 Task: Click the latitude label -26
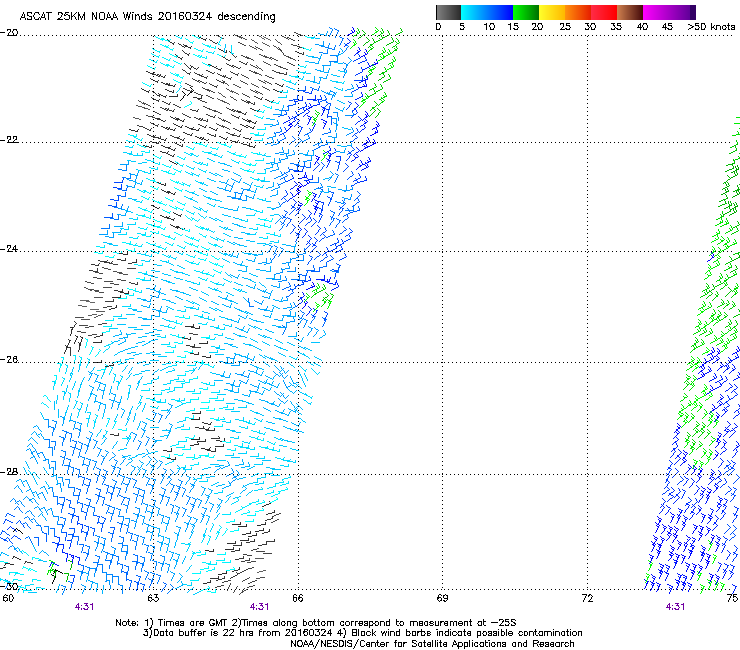coord(9,360)
